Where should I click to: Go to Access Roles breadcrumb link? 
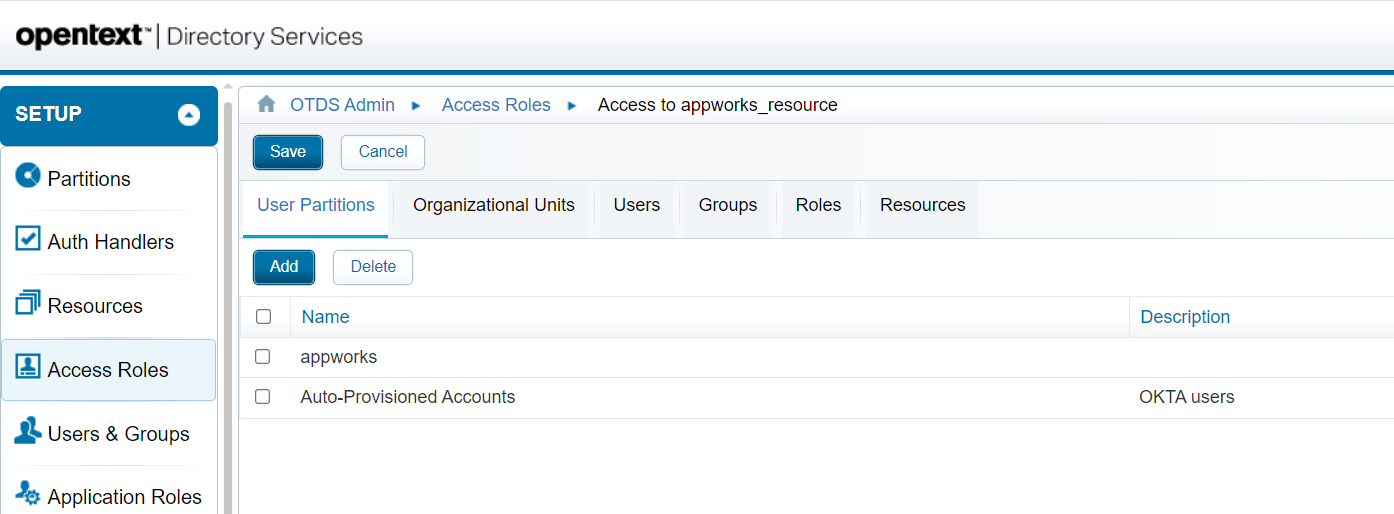496,105
